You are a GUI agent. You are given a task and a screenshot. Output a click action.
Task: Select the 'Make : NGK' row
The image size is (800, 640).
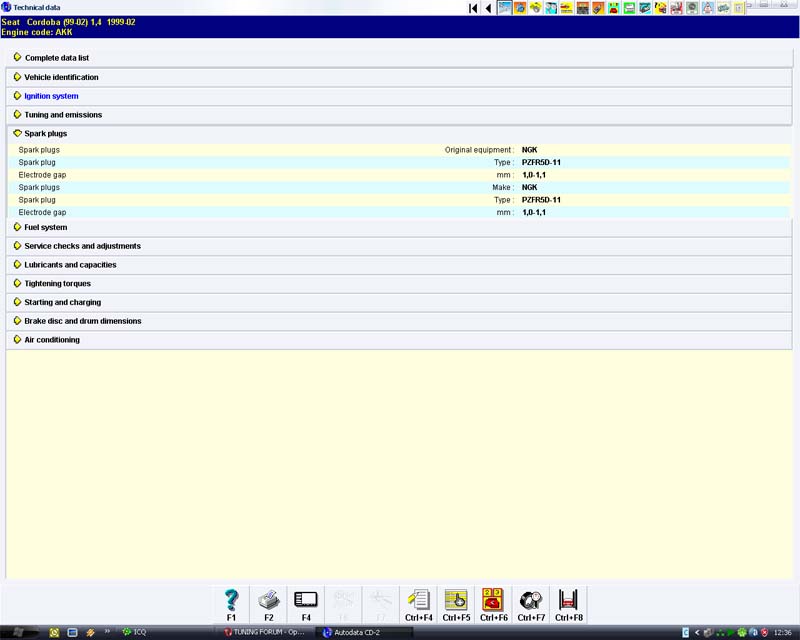point(399,187)
